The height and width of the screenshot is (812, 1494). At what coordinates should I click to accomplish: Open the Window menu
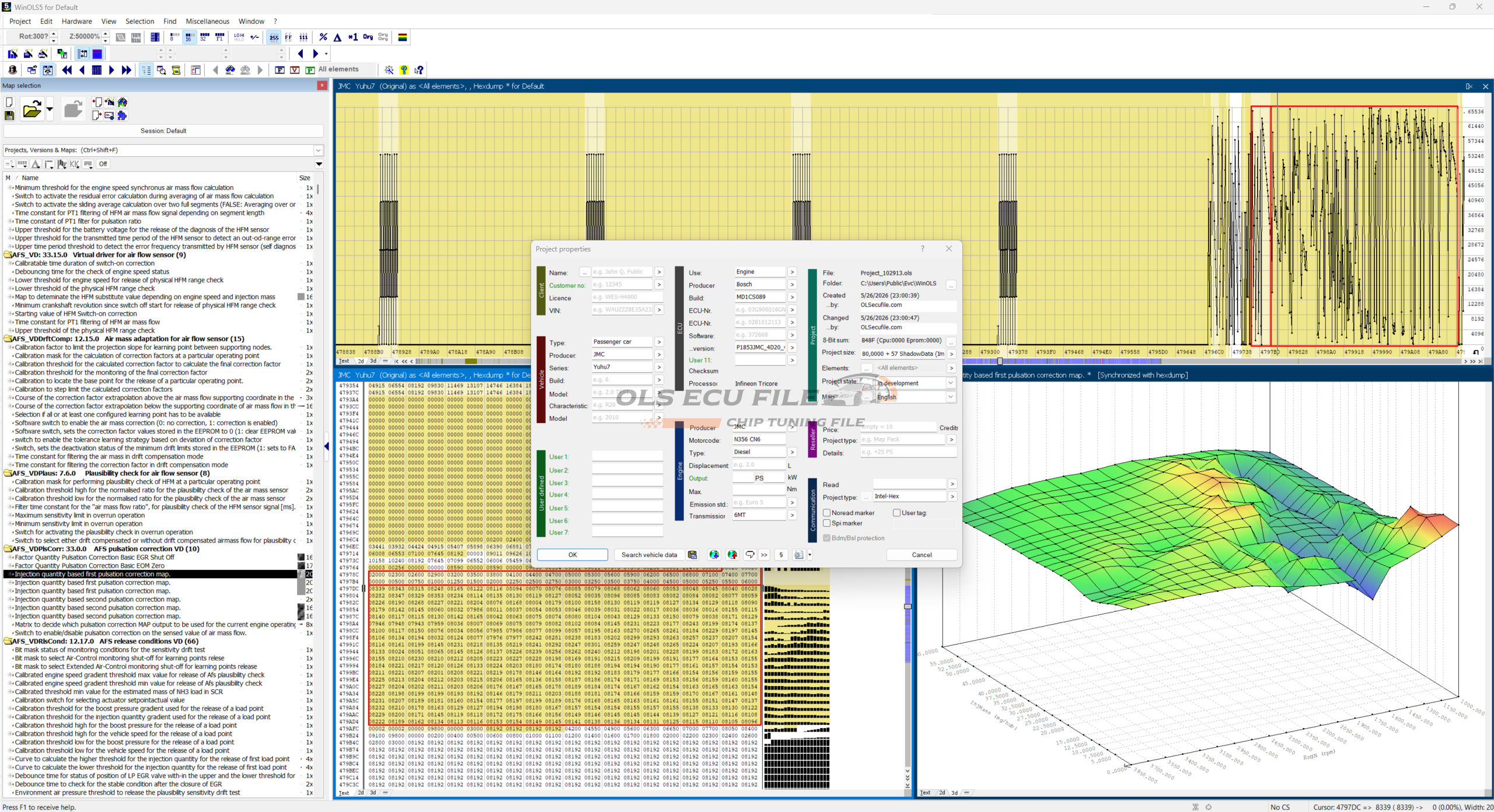click(251, 21)
